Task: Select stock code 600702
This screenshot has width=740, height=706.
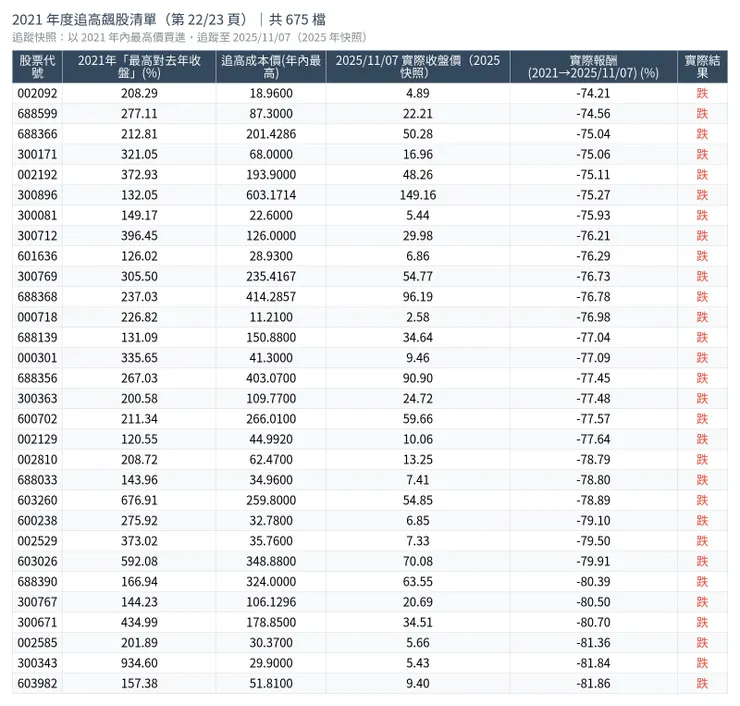Action: 37,419
